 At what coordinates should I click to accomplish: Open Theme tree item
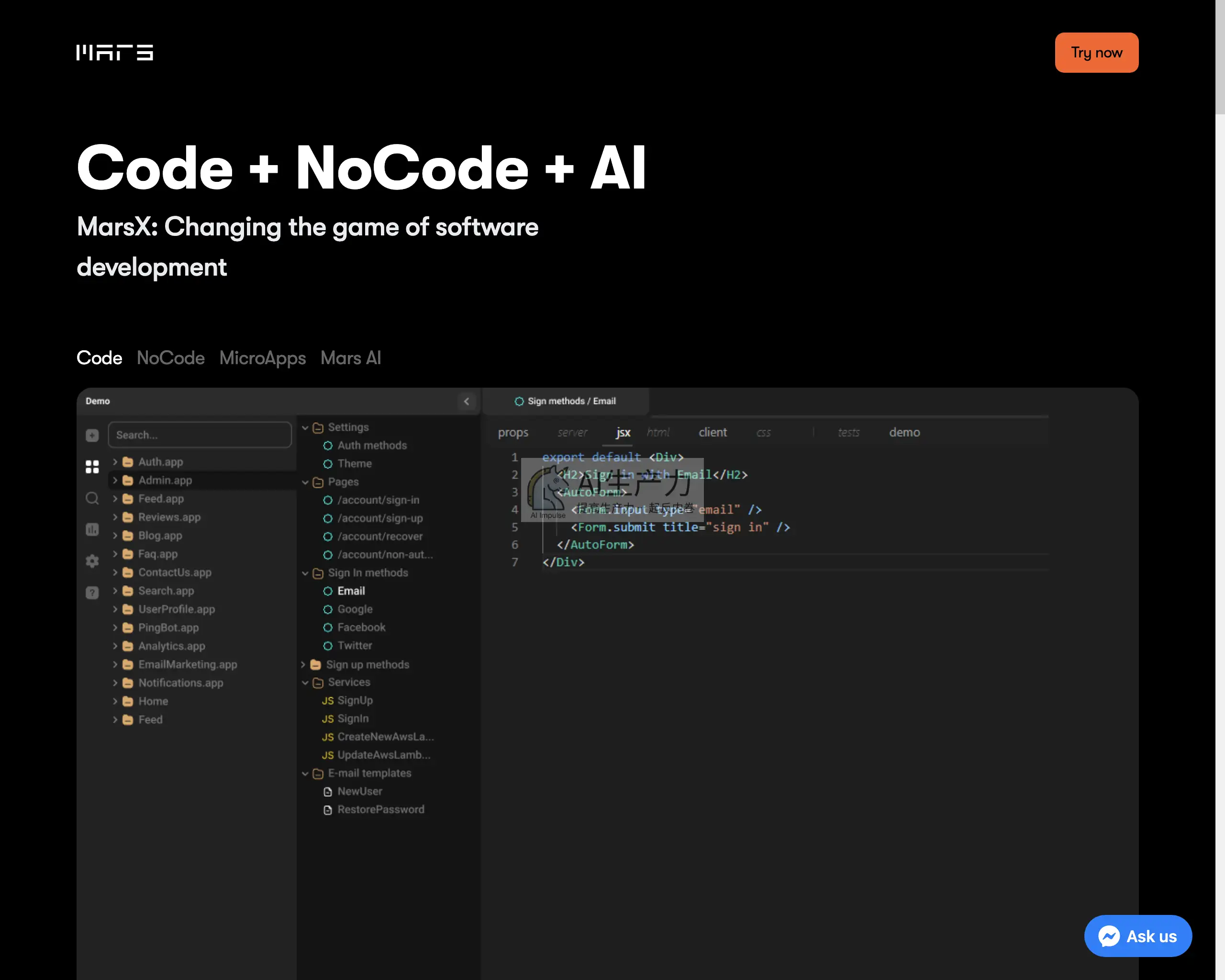(x=347, y=464)
